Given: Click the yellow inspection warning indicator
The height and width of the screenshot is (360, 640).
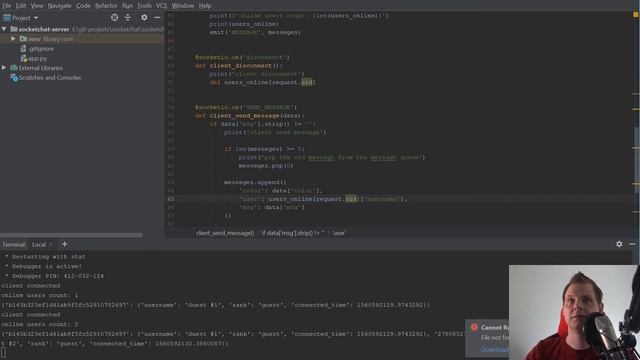Looking at the screenshot, I should [636, 14].
